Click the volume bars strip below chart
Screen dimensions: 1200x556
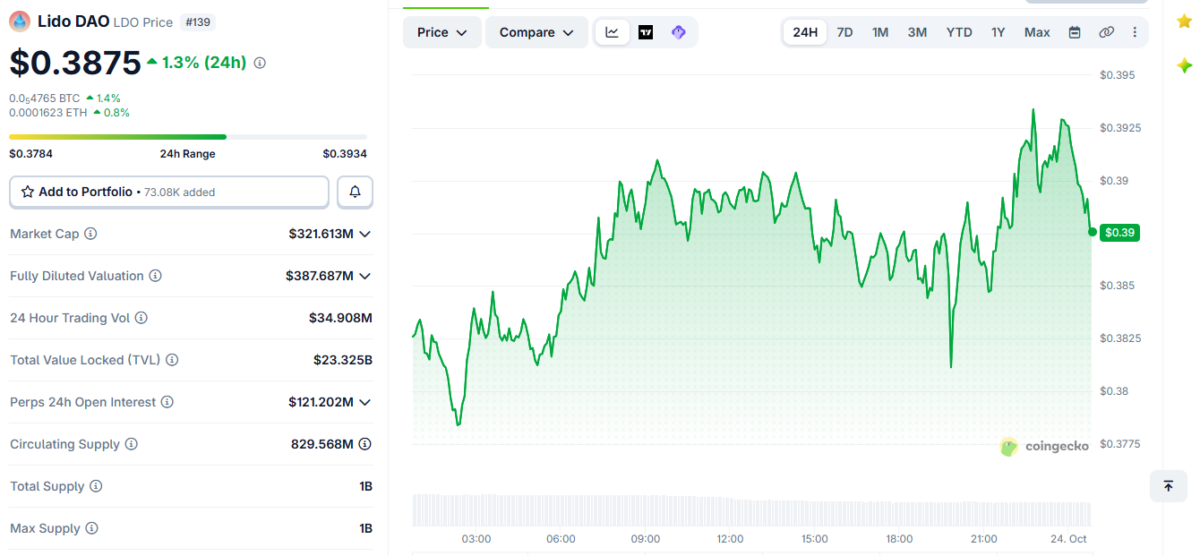click(x=752, y=510)
